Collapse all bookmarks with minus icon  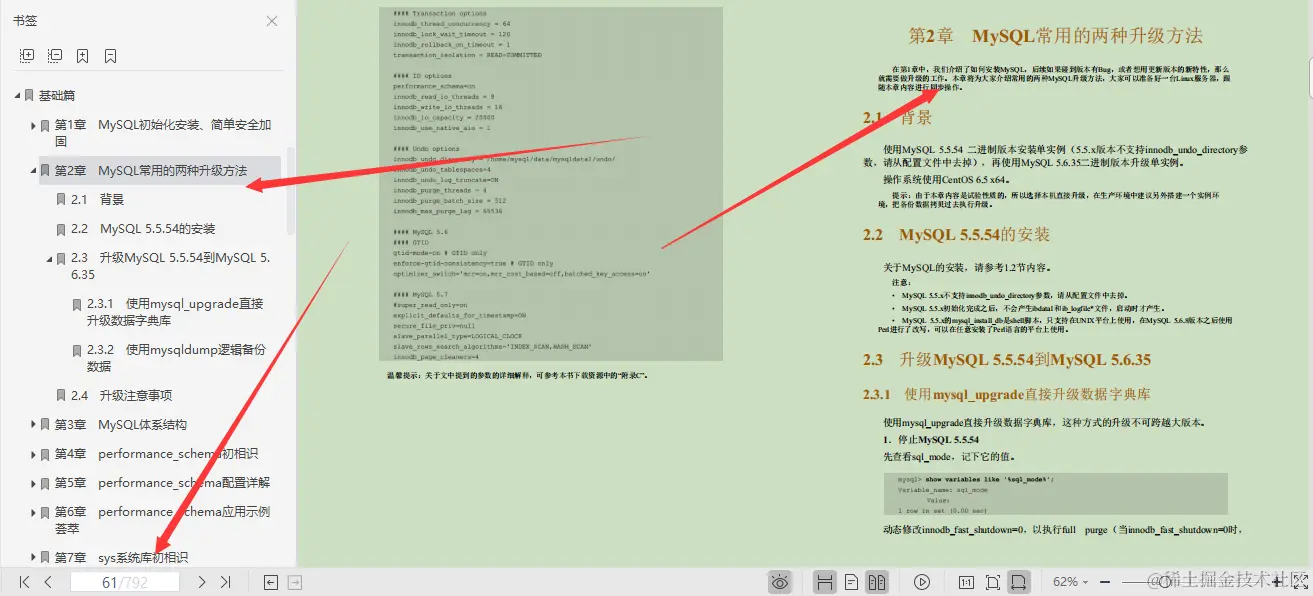[x=56, y=55]
